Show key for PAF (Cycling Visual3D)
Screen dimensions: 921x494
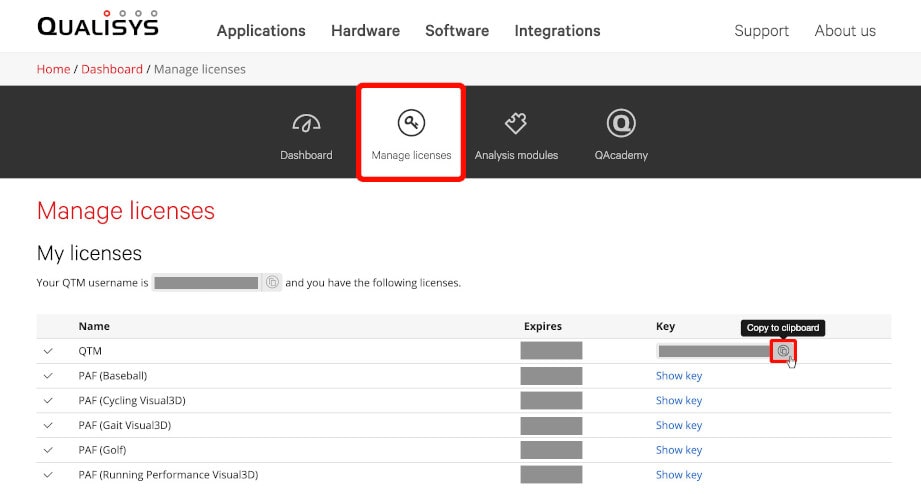[679, 401]
